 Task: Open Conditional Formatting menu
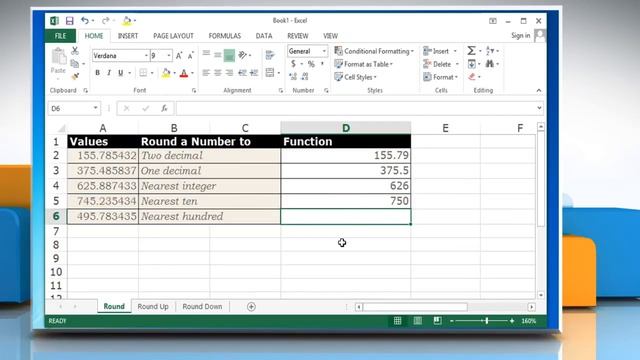[x=374, y=51]
